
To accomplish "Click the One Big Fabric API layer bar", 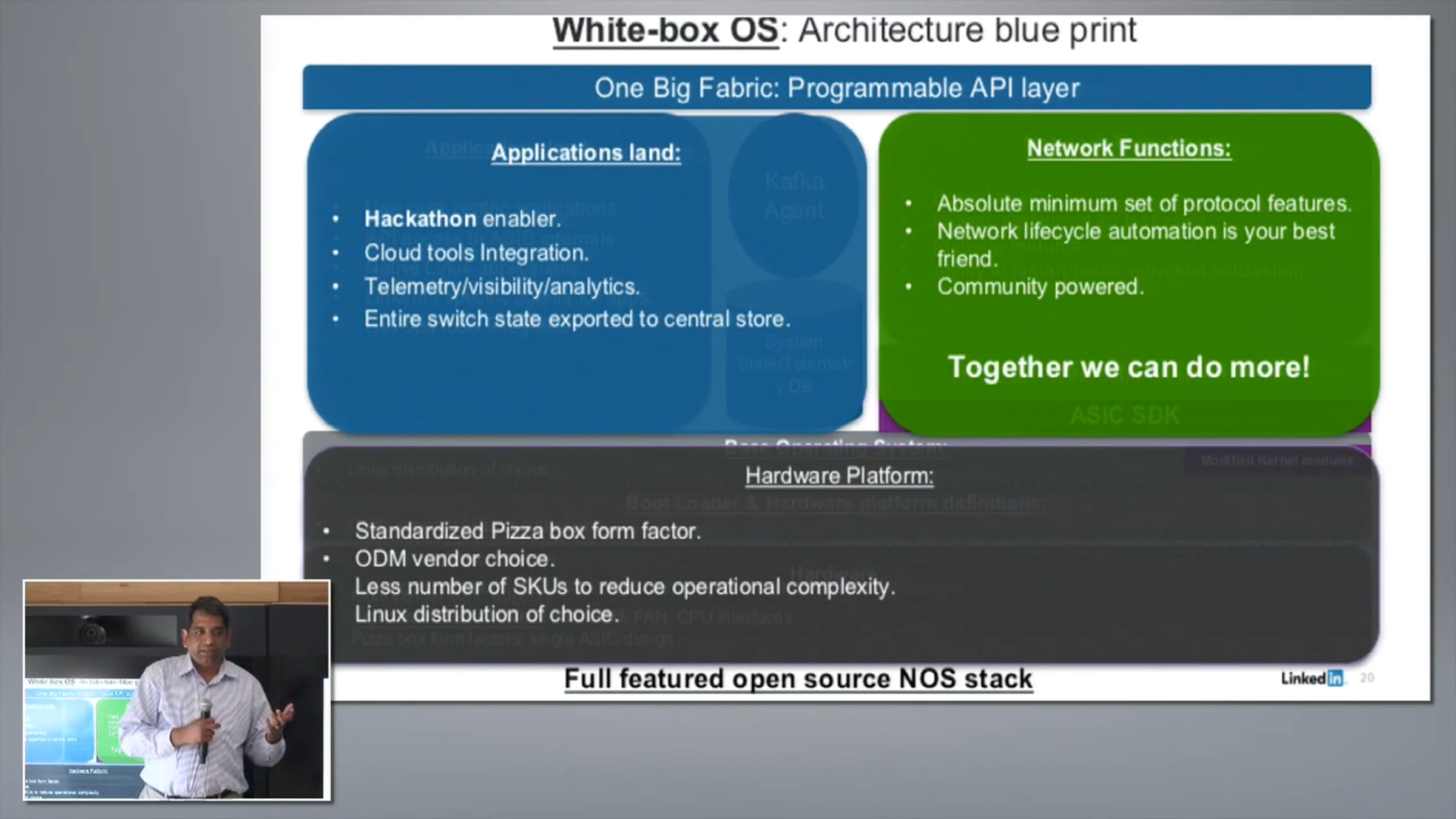I will [837, 88].
